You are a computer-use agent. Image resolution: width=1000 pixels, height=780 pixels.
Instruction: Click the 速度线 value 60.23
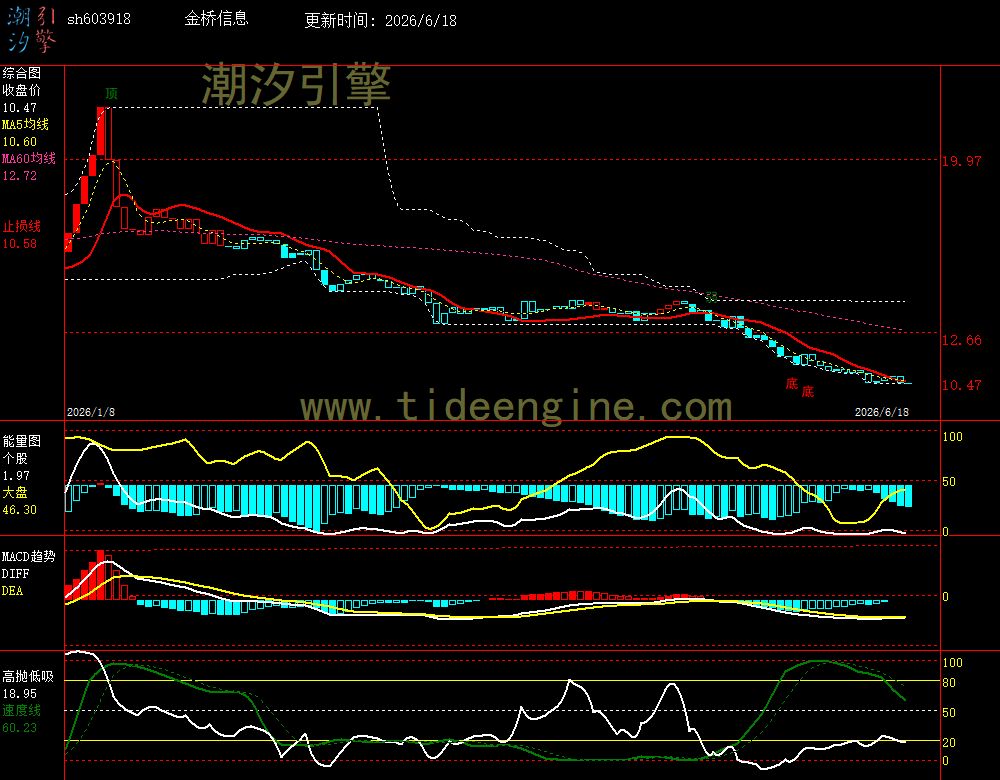point(20,727)
